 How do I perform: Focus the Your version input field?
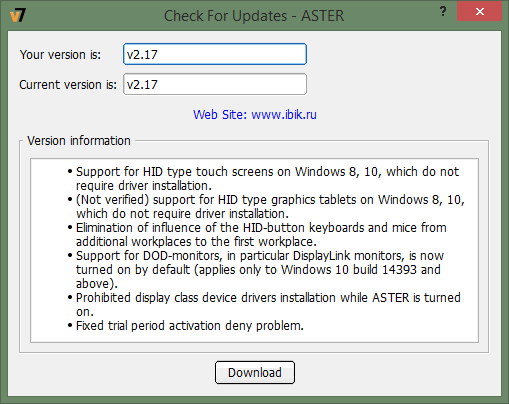(215, 54)
